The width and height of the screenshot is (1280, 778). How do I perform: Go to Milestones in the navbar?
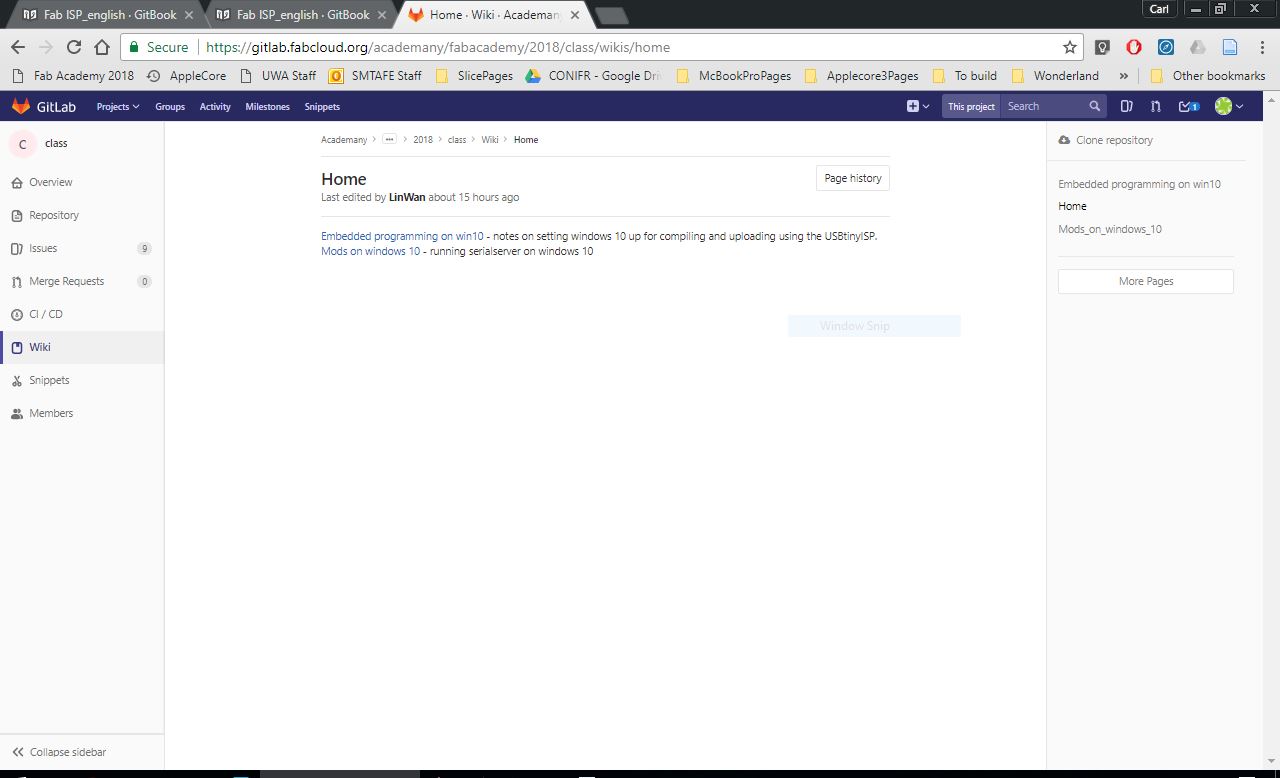coord(268,107)
